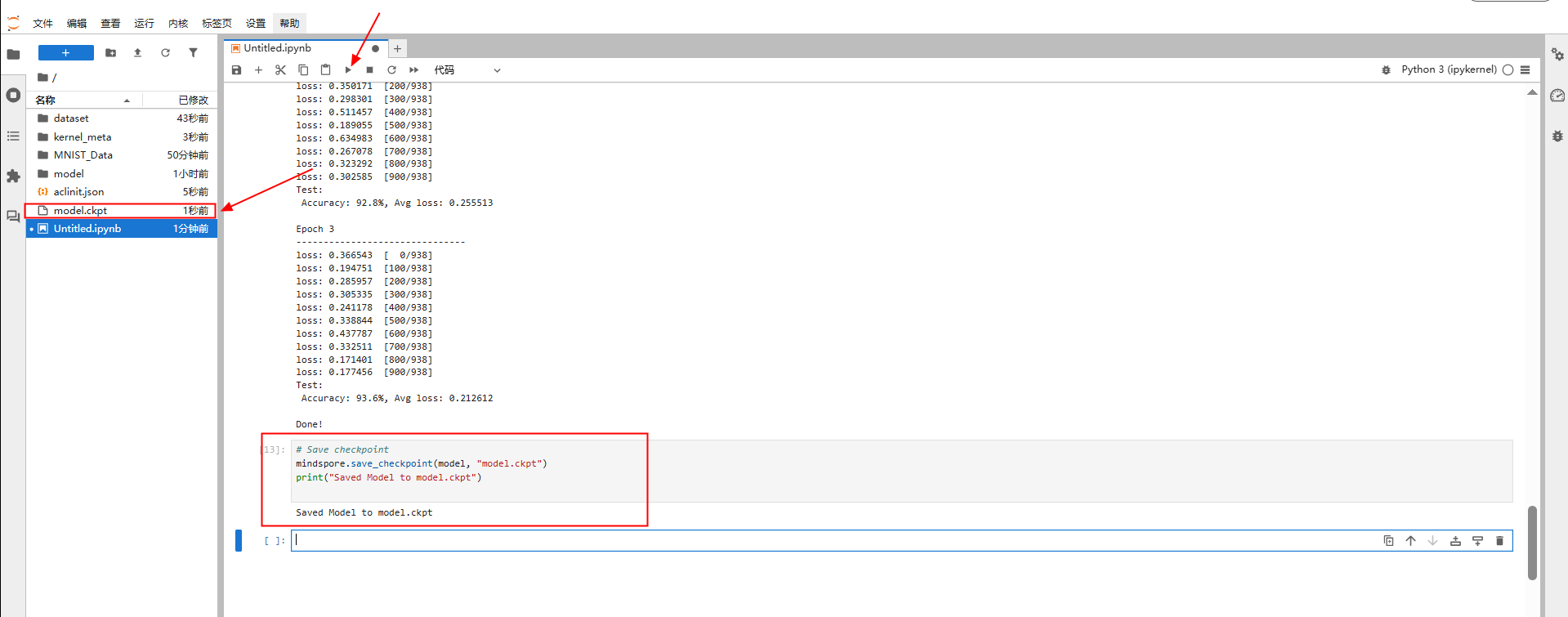Open the 文件 menu

tap(43, 24)
